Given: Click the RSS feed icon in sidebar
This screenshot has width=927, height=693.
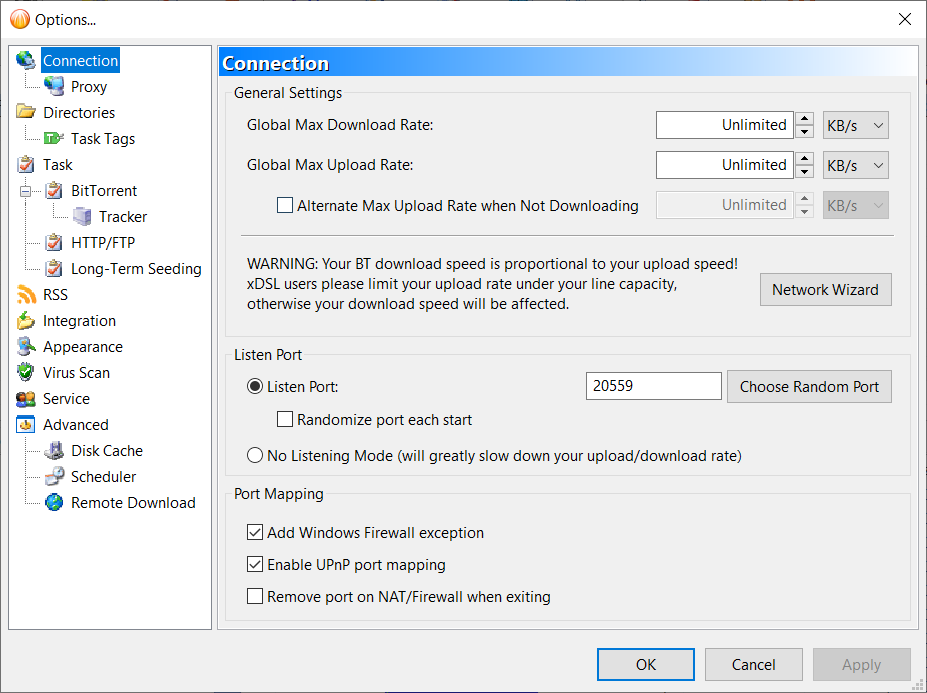Looking at the screenshot, I should (x=26, y=295).
